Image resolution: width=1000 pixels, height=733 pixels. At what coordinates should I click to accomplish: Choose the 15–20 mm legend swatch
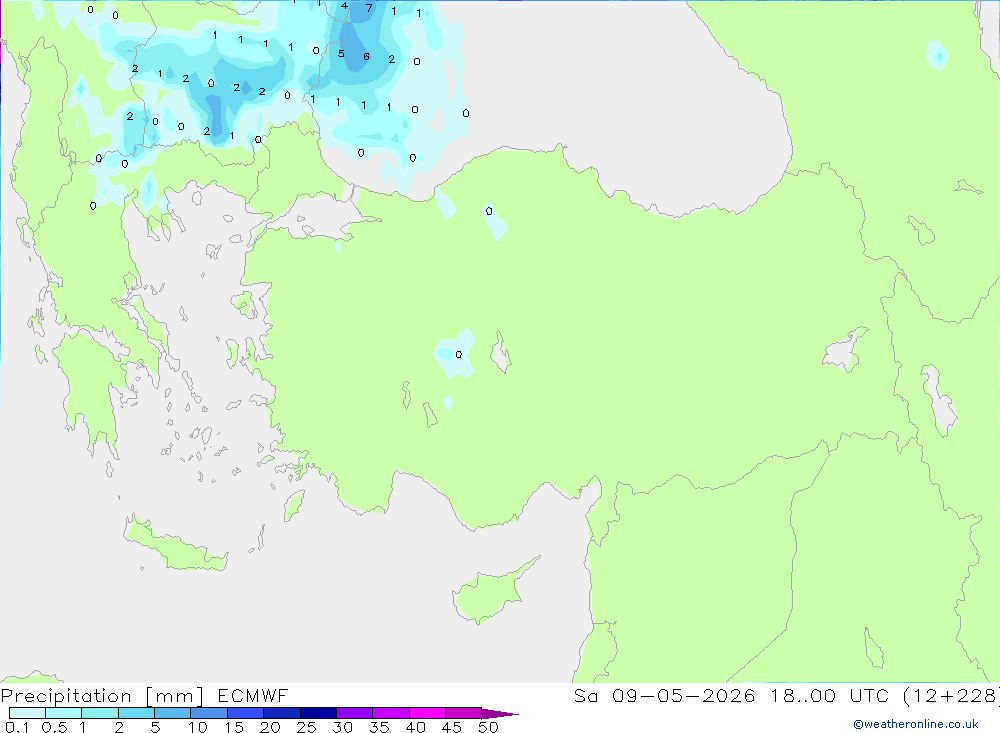coord(246,713)
